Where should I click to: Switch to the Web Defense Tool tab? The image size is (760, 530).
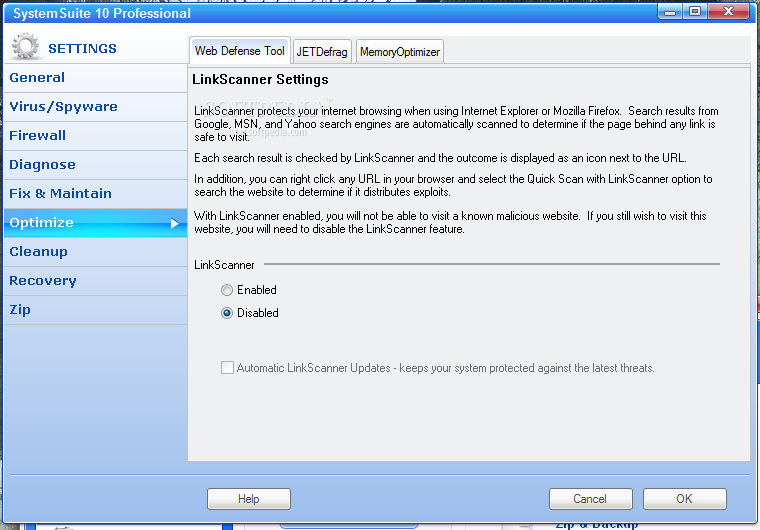pyautogui.click(x=239, y=50)
